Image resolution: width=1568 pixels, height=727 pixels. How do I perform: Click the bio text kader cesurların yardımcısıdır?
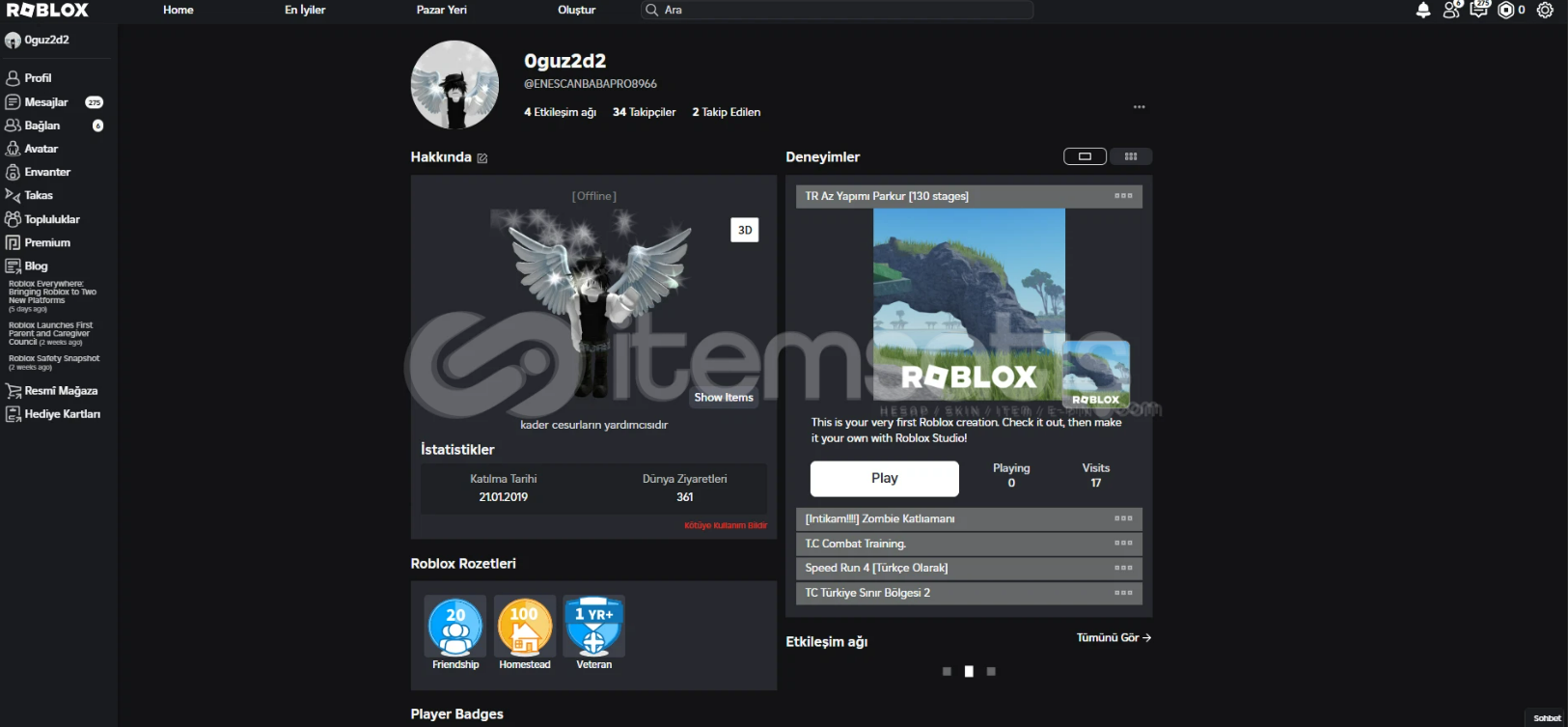(594, 426)
